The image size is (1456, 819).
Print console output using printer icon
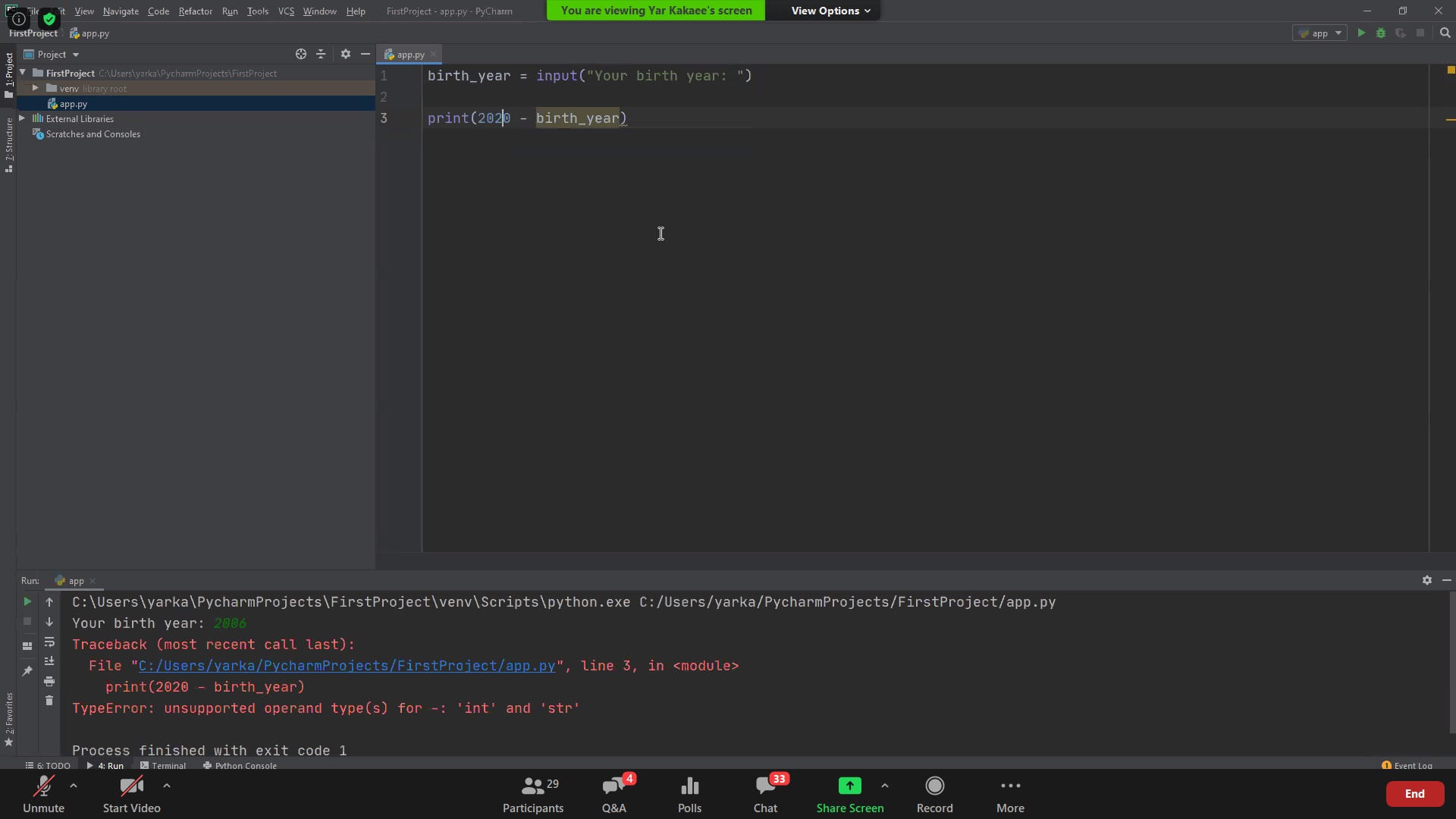click(49, 681)
